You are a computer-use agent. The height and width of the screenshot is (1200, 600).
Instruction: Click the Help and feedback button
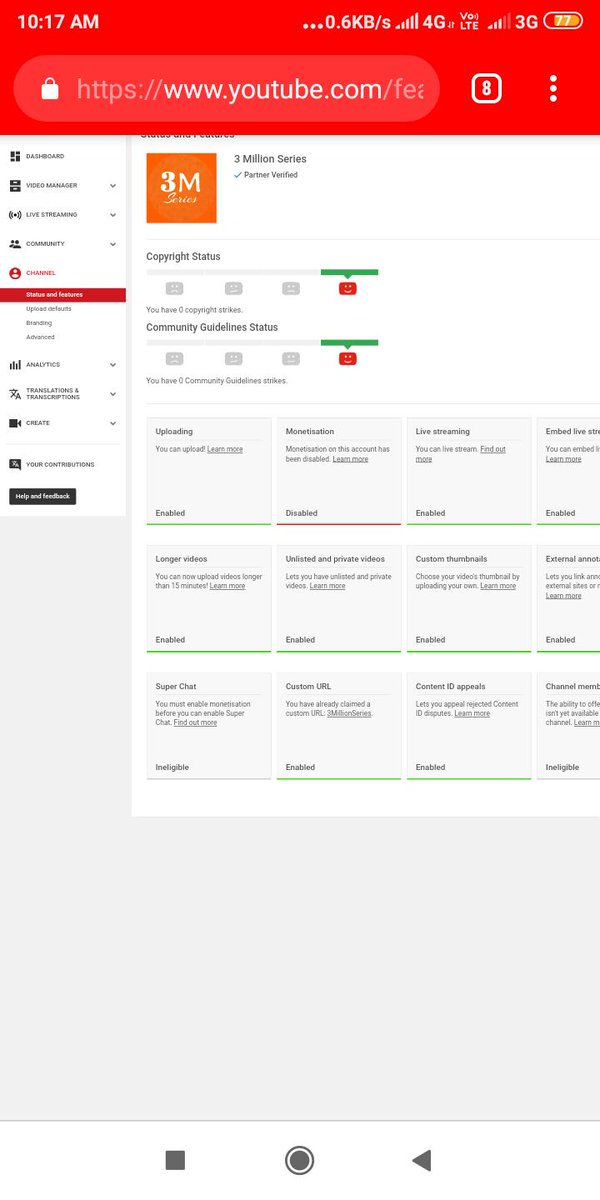pyautogui.click(x=42, y=496)
